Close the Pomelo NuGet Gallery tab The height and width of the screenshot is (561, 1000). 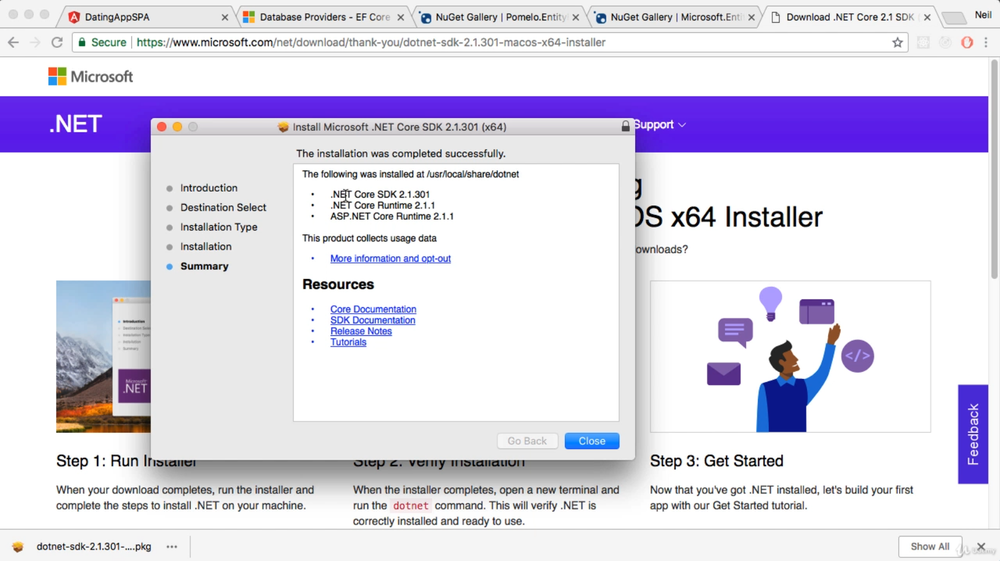pyautogui.click(x=576, y=18)
